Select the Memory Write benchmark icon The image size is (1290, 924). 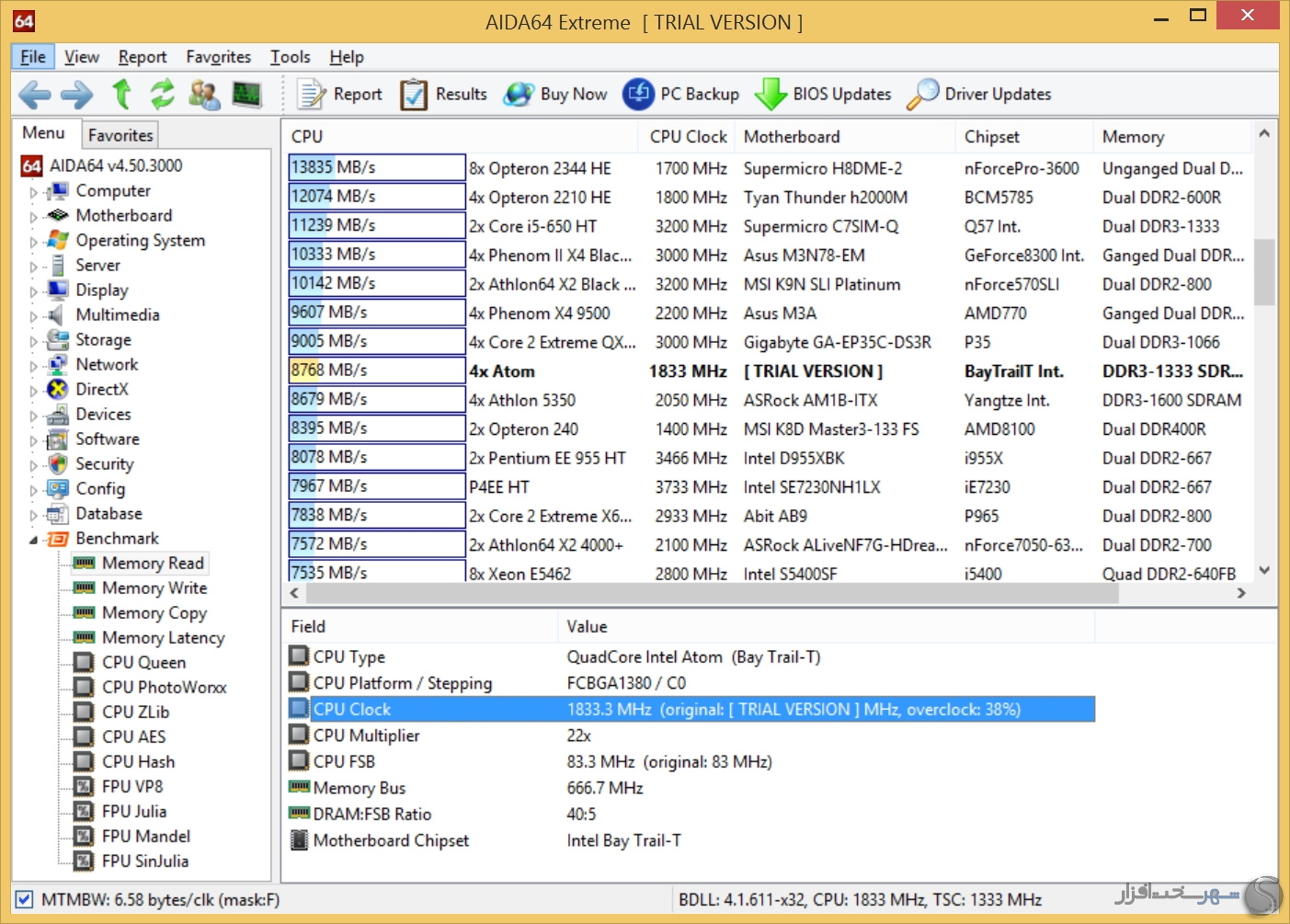click(85, 587)
